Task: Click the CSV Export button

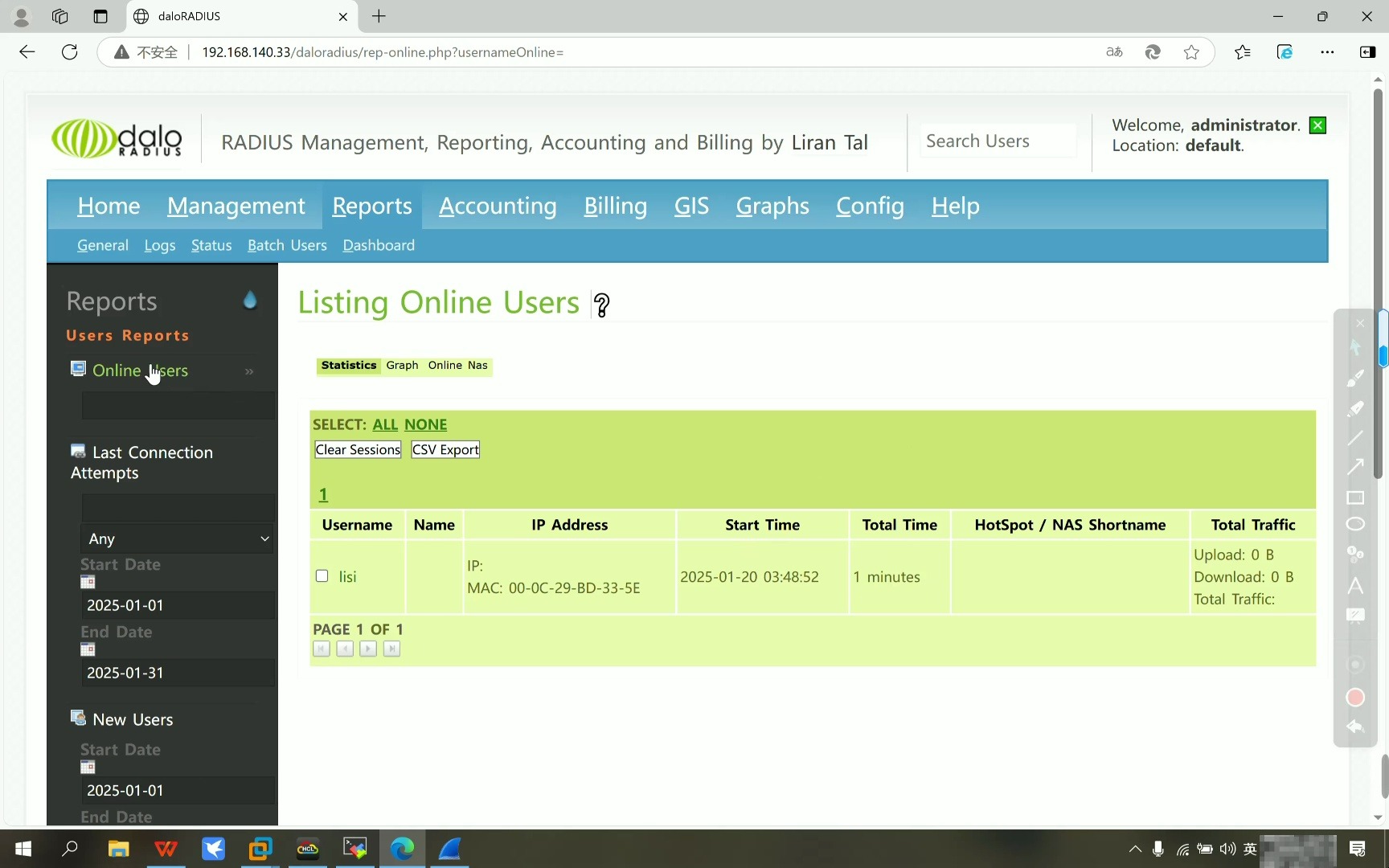Action: pos(445,450)
